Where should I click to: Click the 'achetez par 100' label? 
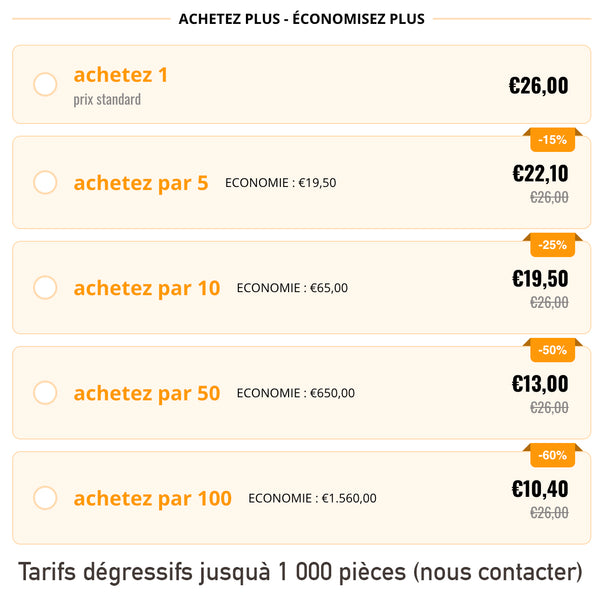coord(152,498)
